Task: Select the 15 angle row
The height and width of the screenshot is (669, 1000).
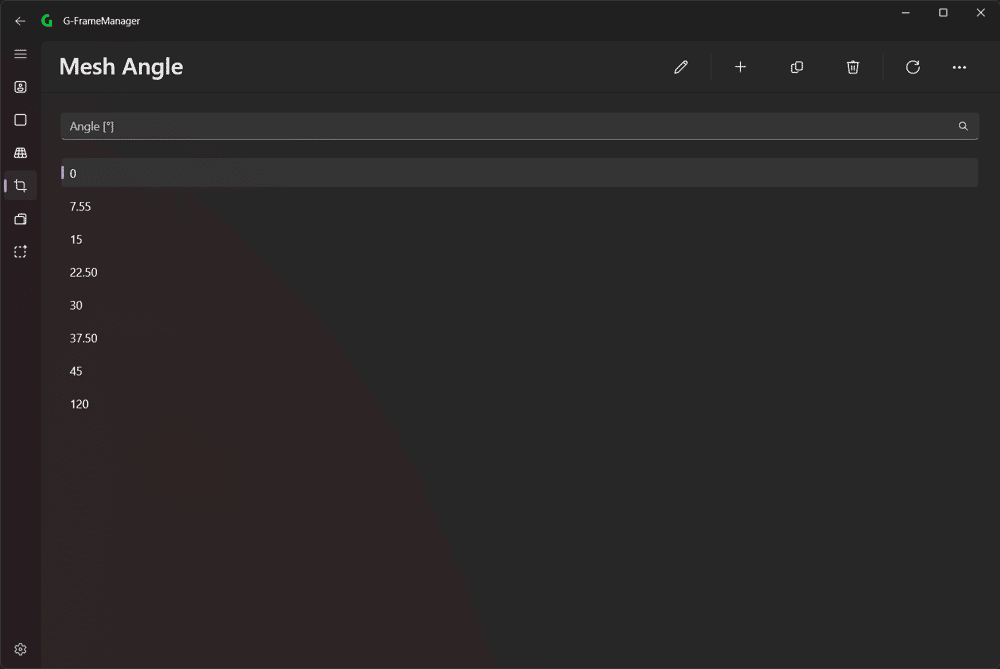Action: (x=519, y=239)
